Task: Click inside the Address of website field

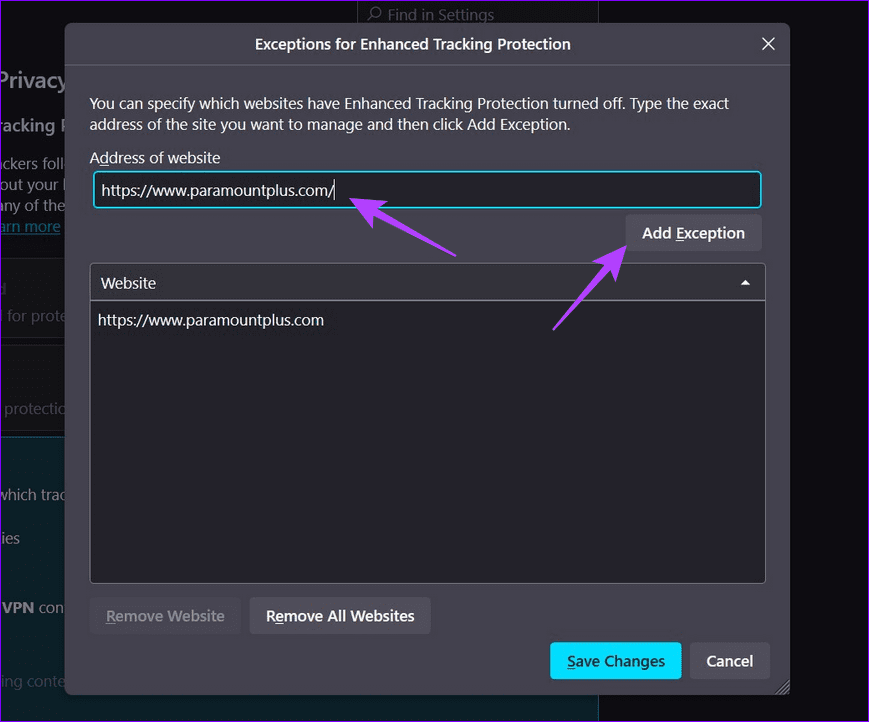Action: tap(427, 190)
